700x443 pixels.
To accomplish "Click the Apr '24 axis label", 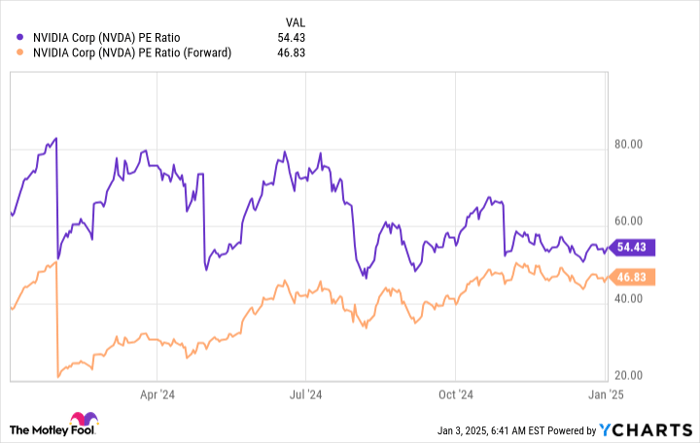I will [x=156, y=394].
